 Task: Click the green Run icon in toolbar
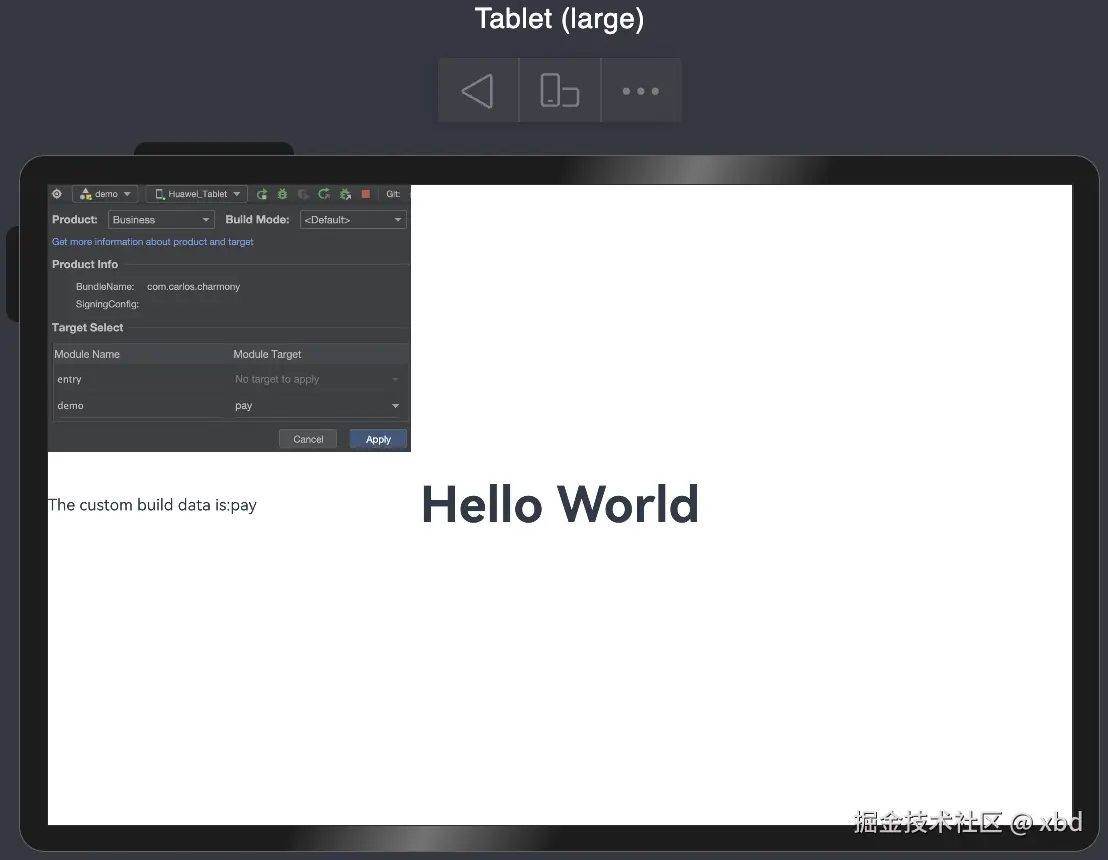[262, 194]
